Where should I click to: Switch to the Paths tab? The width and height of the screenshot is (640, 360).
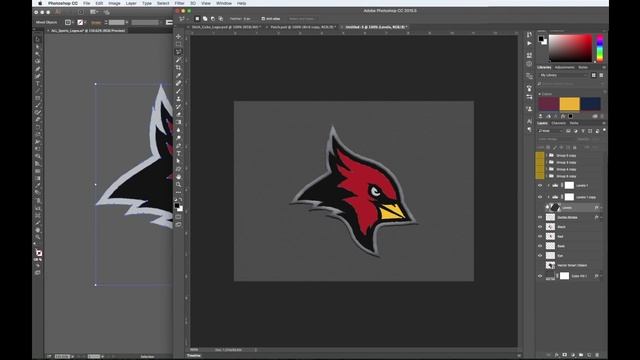tap(574, 123)
